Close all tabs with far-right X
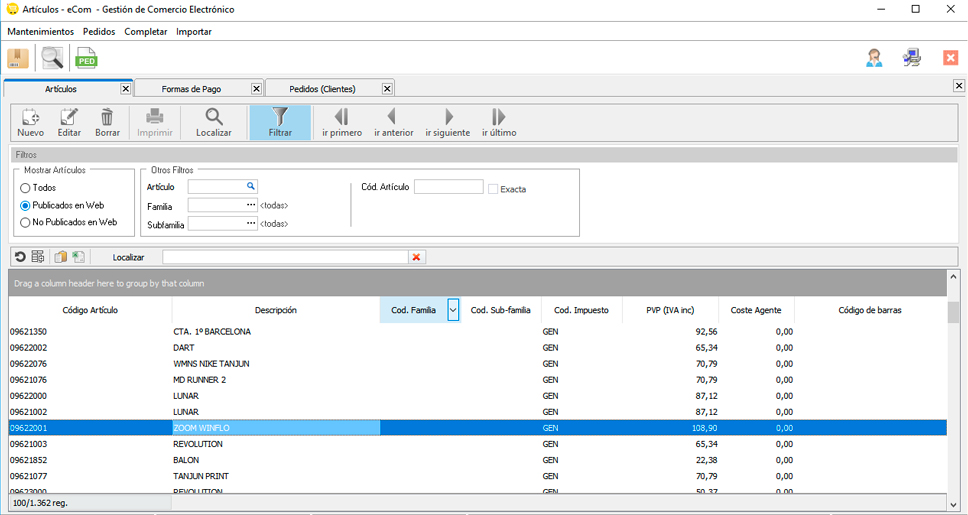The image size is (968, 515). [x=959, y=86]
